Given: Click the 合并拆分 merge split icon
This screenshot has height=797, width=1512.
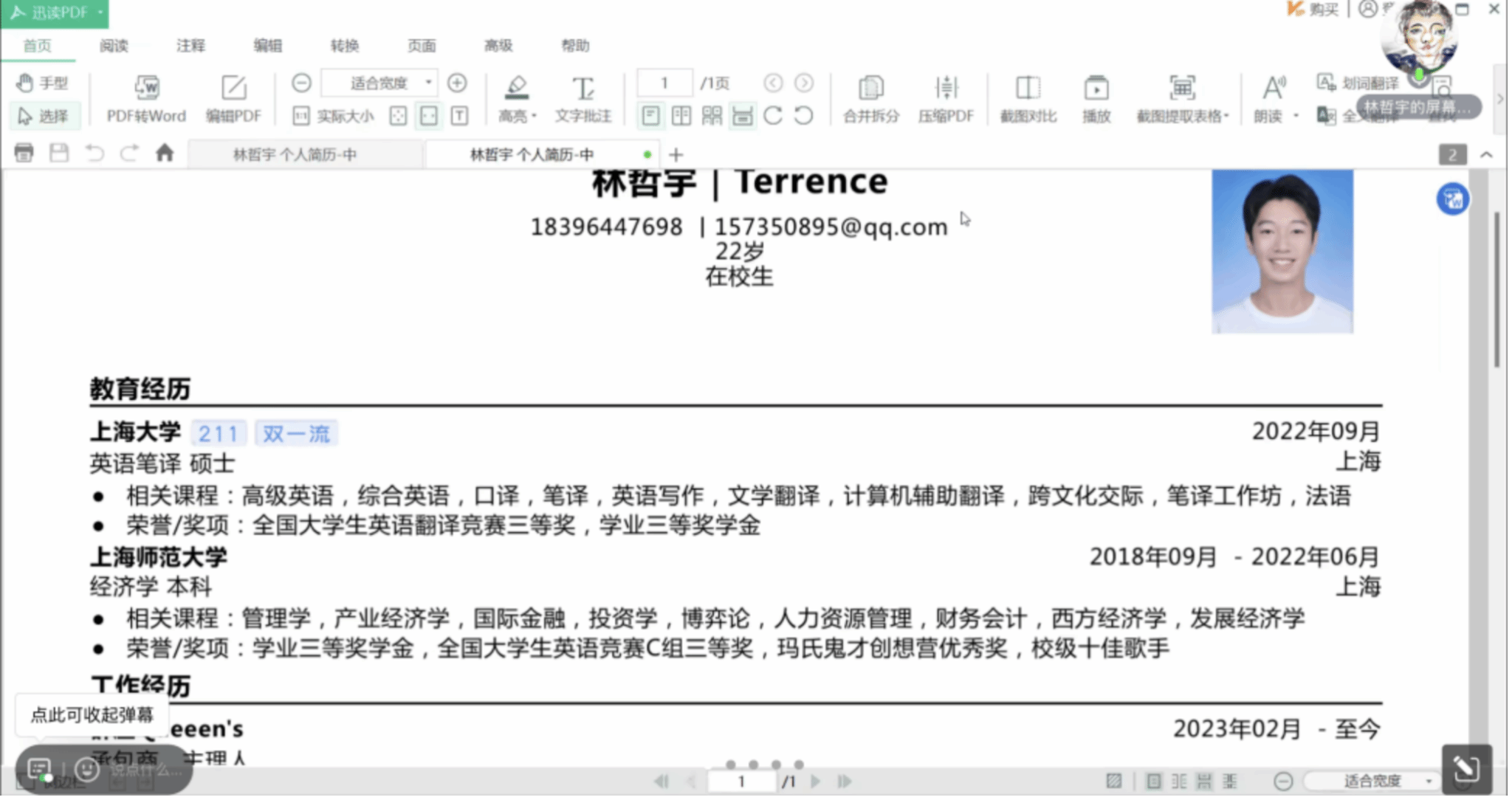Looking at the screenshot, I should point(871,89).
